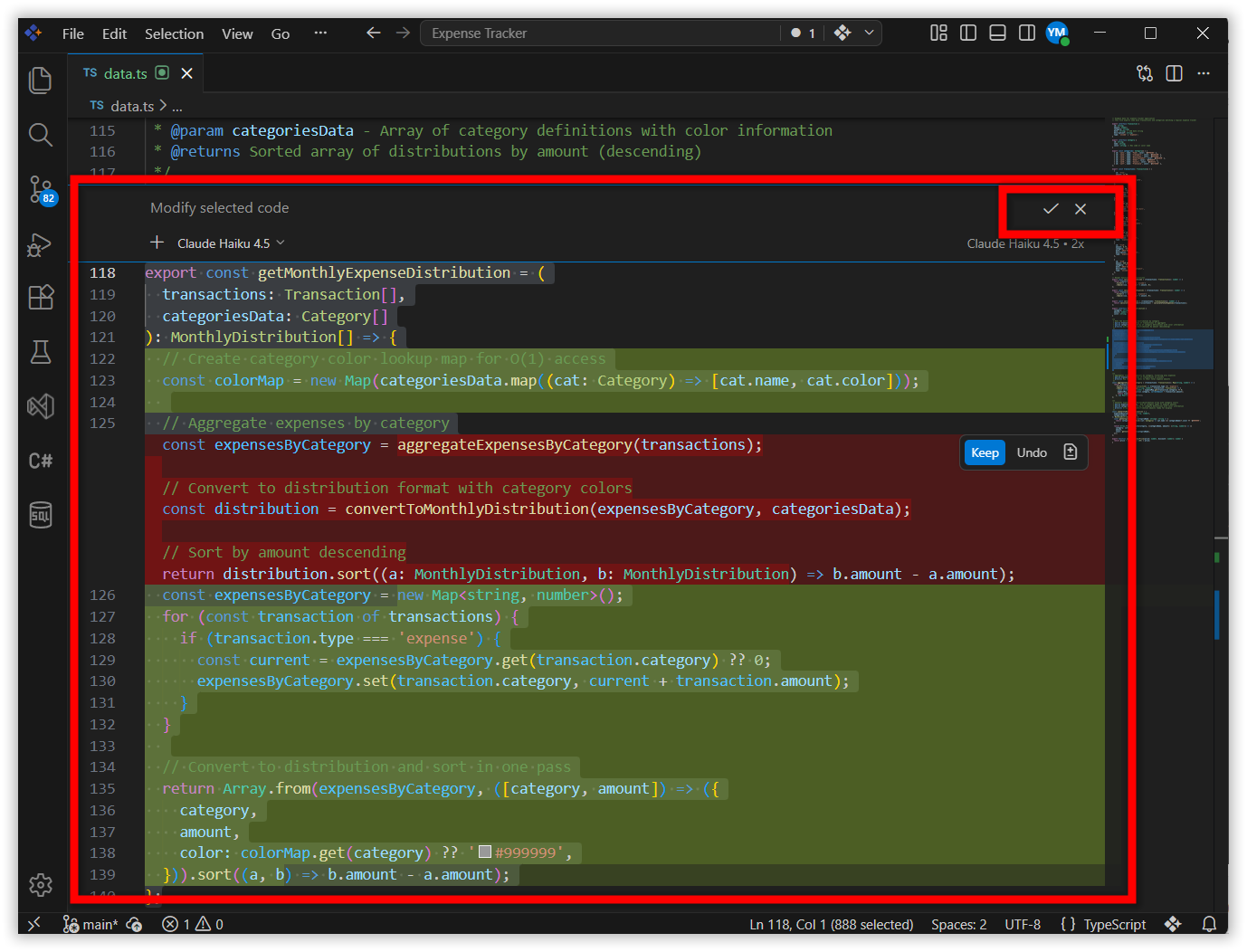The width and height of the screenshot is (1247, 952).
Task: Open the Run and Debug view
Action: point(41,244)
